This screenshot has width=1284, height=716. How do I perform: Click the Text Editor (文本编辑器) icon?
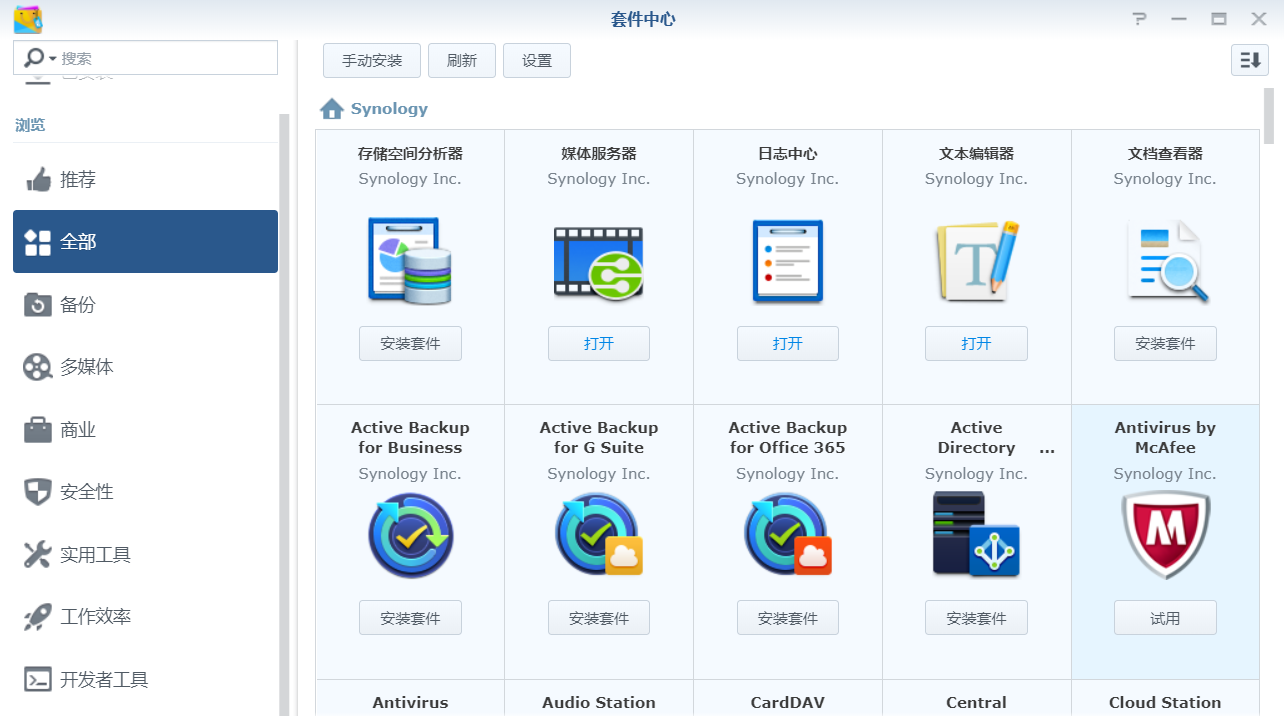(x=976, y=260)
